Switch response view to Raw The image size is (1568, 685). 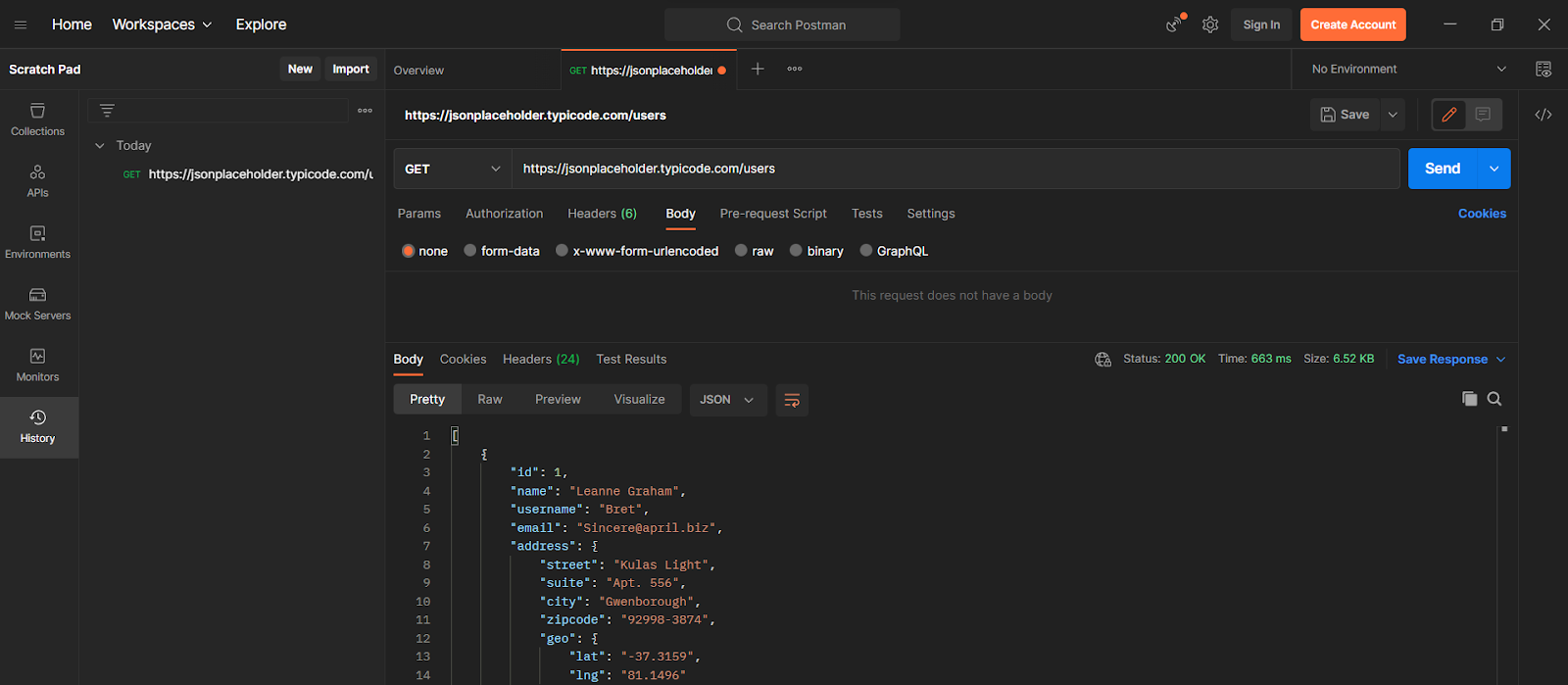[x=490, y=400]
